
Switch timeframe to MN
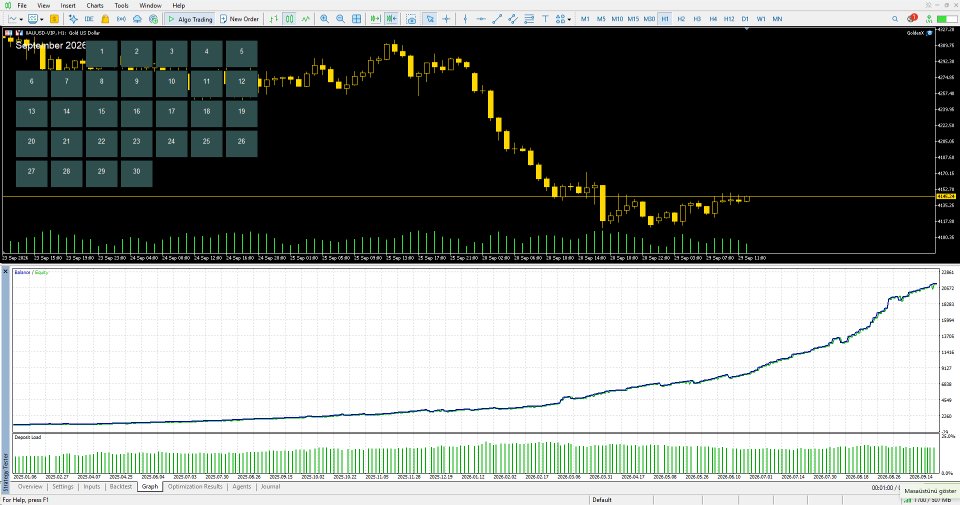point(777,19)
